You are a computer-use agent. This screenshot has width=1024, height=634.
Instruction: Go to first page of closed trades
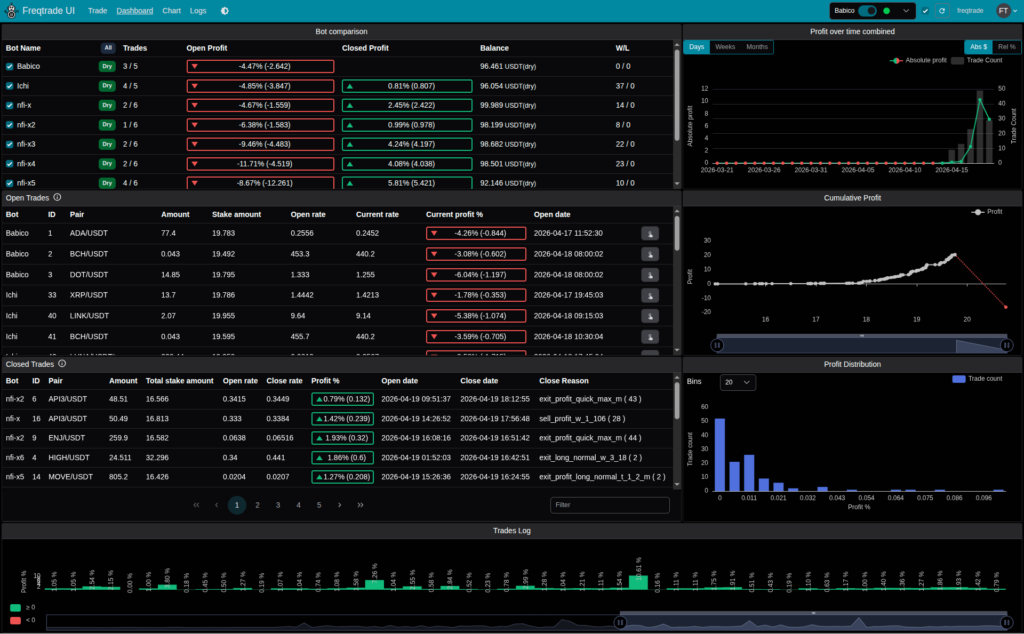click(196, 505)
